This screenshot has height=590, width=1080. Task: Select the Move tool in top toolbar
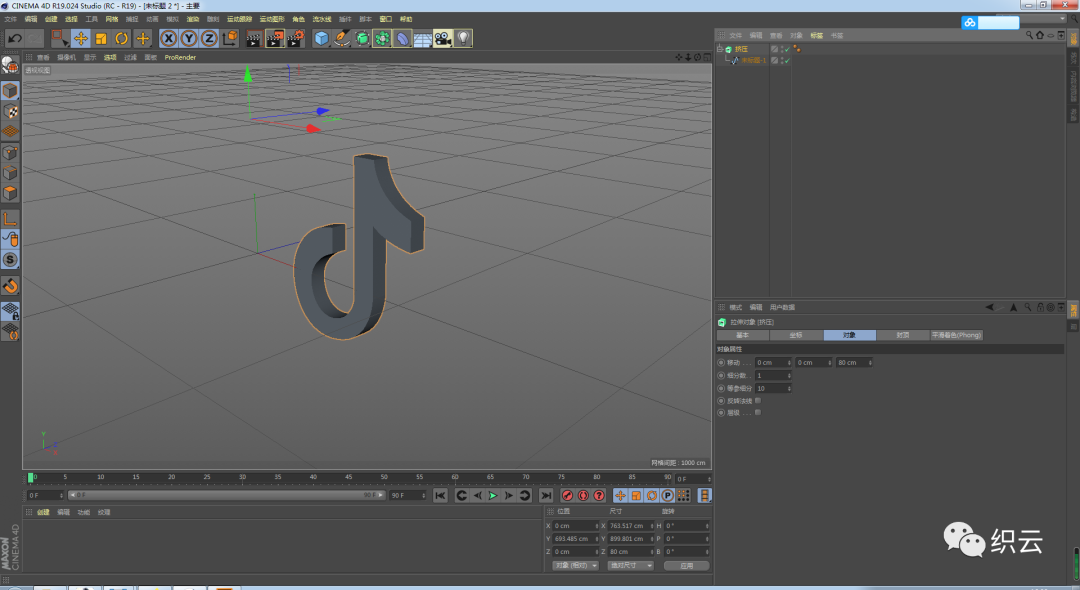pyautogui.click(x=81, y=39)
